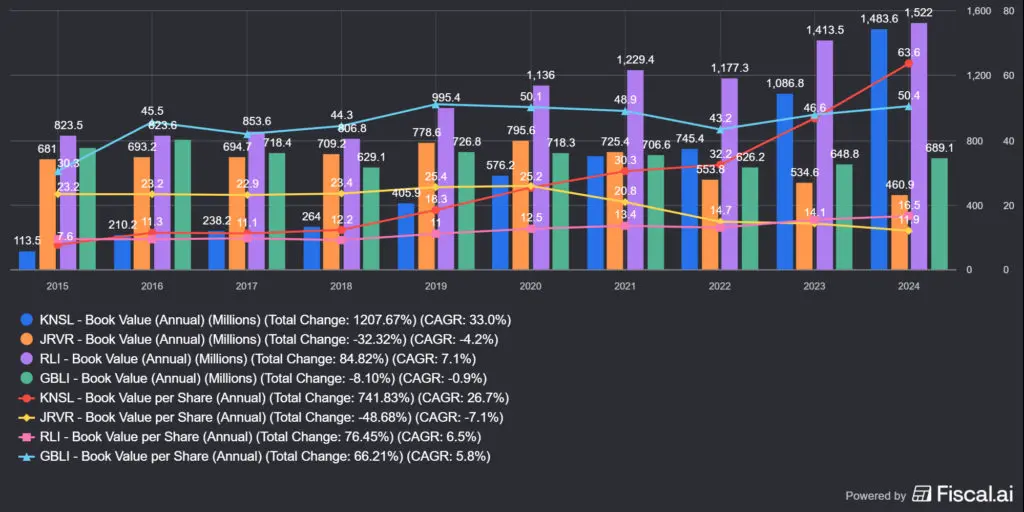The height and width of the screenshot is (512, 1024).
Task: Click the 2024 KNSL per-share point at 63.6
Action: click(908, 64)
